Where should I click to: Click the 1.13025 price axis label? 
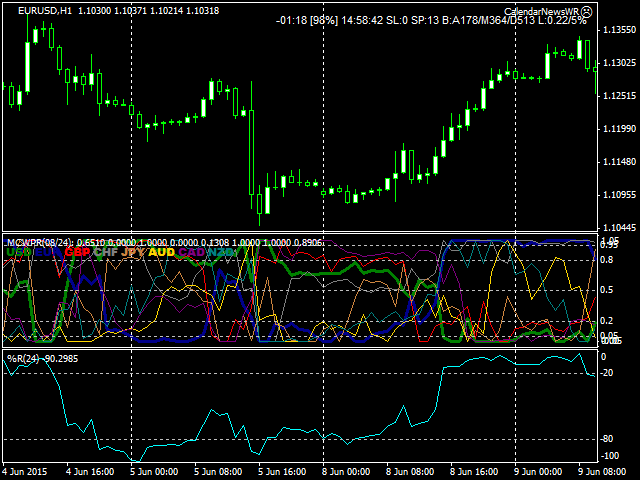[619, 63]
